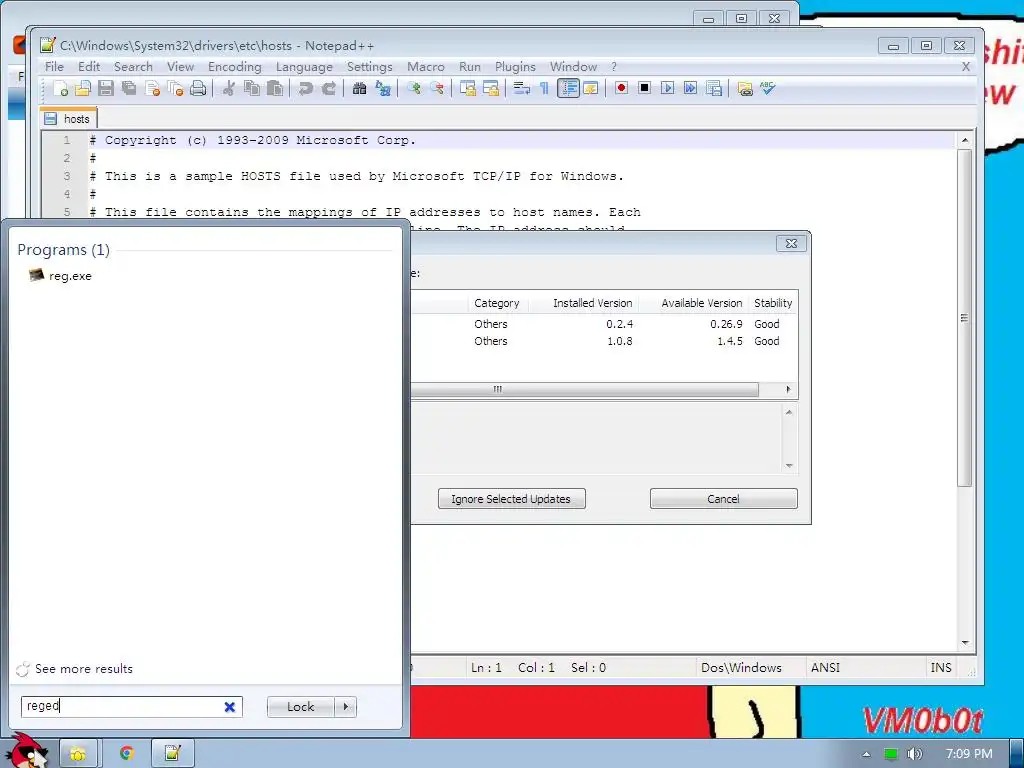Redo the edit via toolbar arrow
Viewport: 1024px width, 768px height.
(328, 88)
